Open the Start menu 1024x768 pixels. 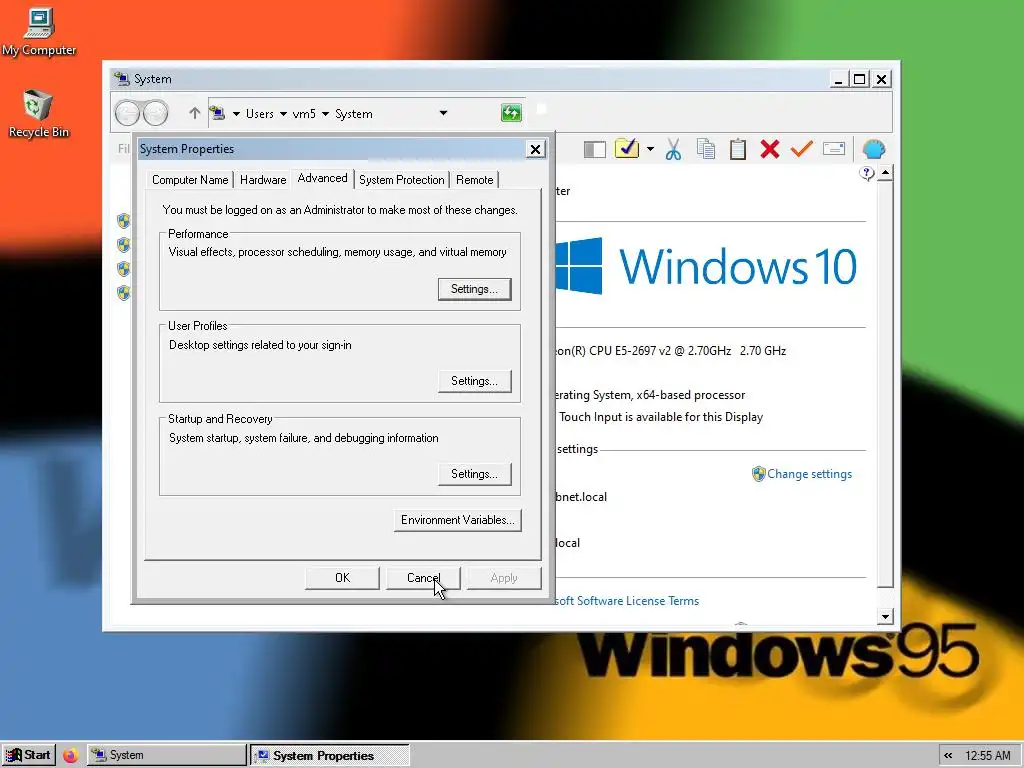point(29,755)
